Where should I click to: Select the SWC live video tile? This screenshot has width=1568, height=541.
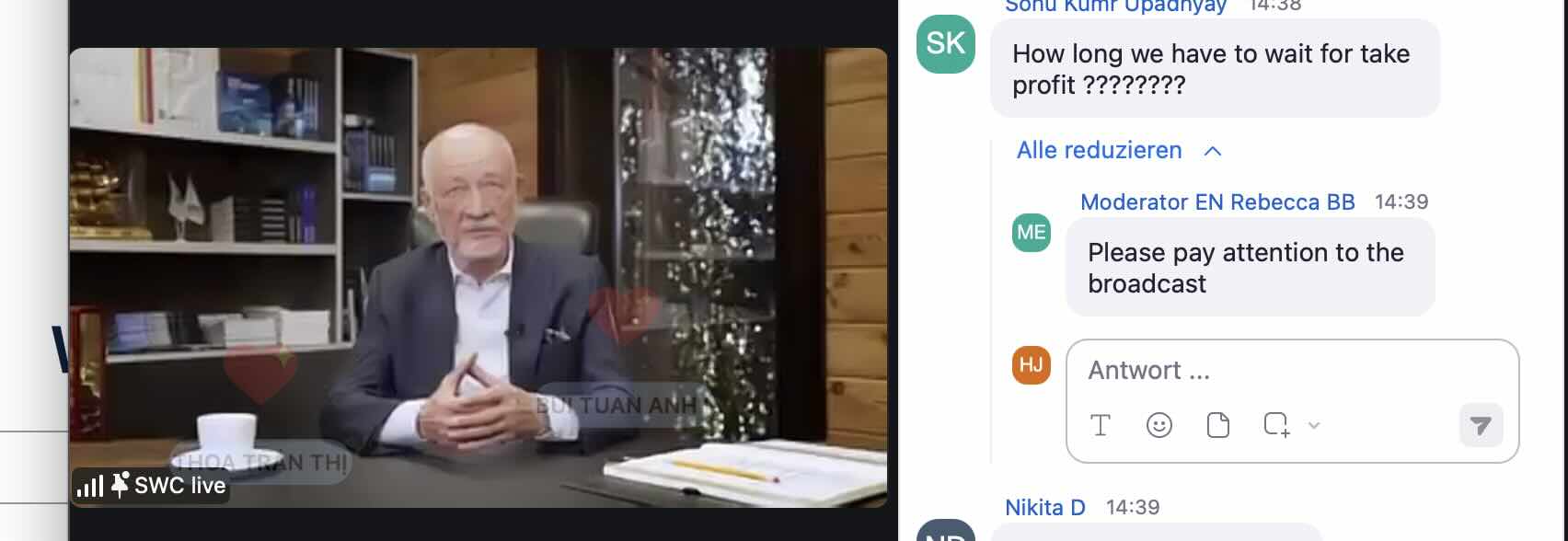[478, 277]
